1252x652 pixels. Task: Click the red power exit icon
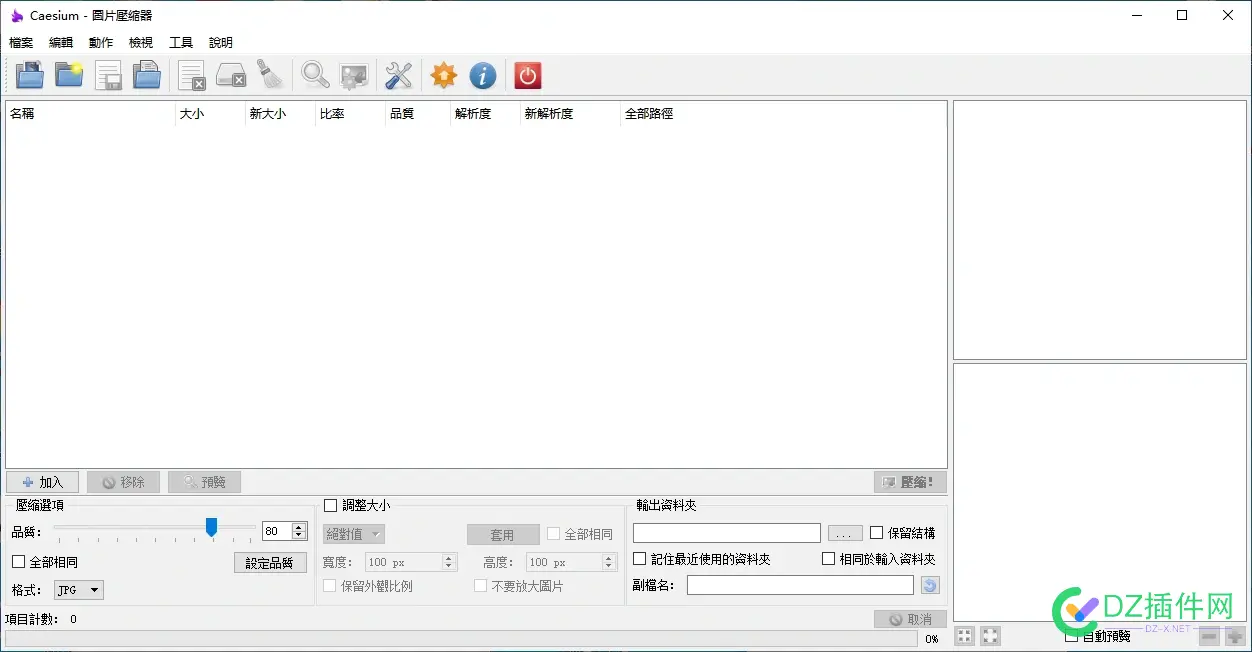coord(527,75)
